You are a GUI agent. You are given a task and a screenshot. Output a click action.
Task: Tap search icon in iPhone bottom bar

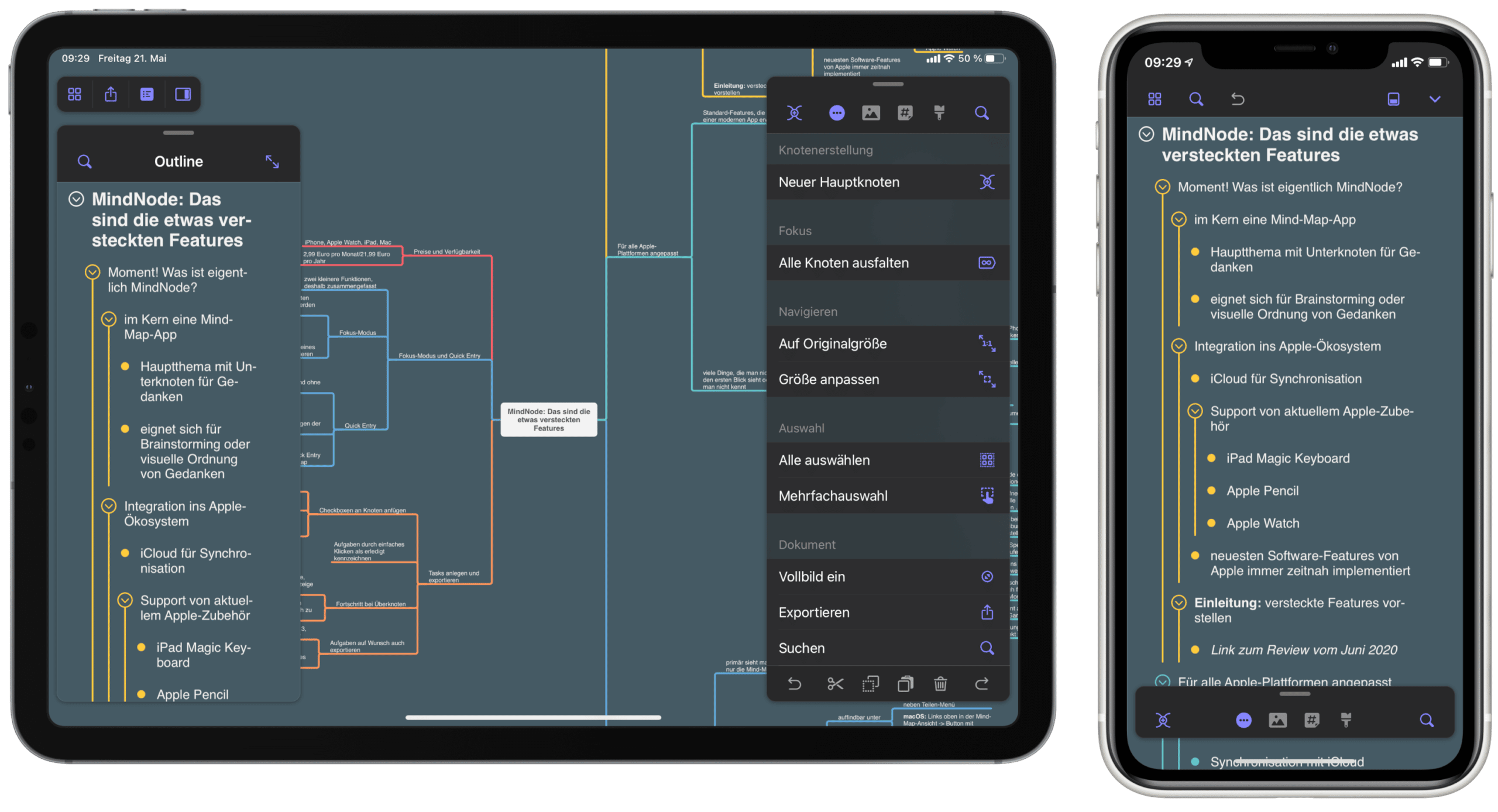pos(1427,720)
